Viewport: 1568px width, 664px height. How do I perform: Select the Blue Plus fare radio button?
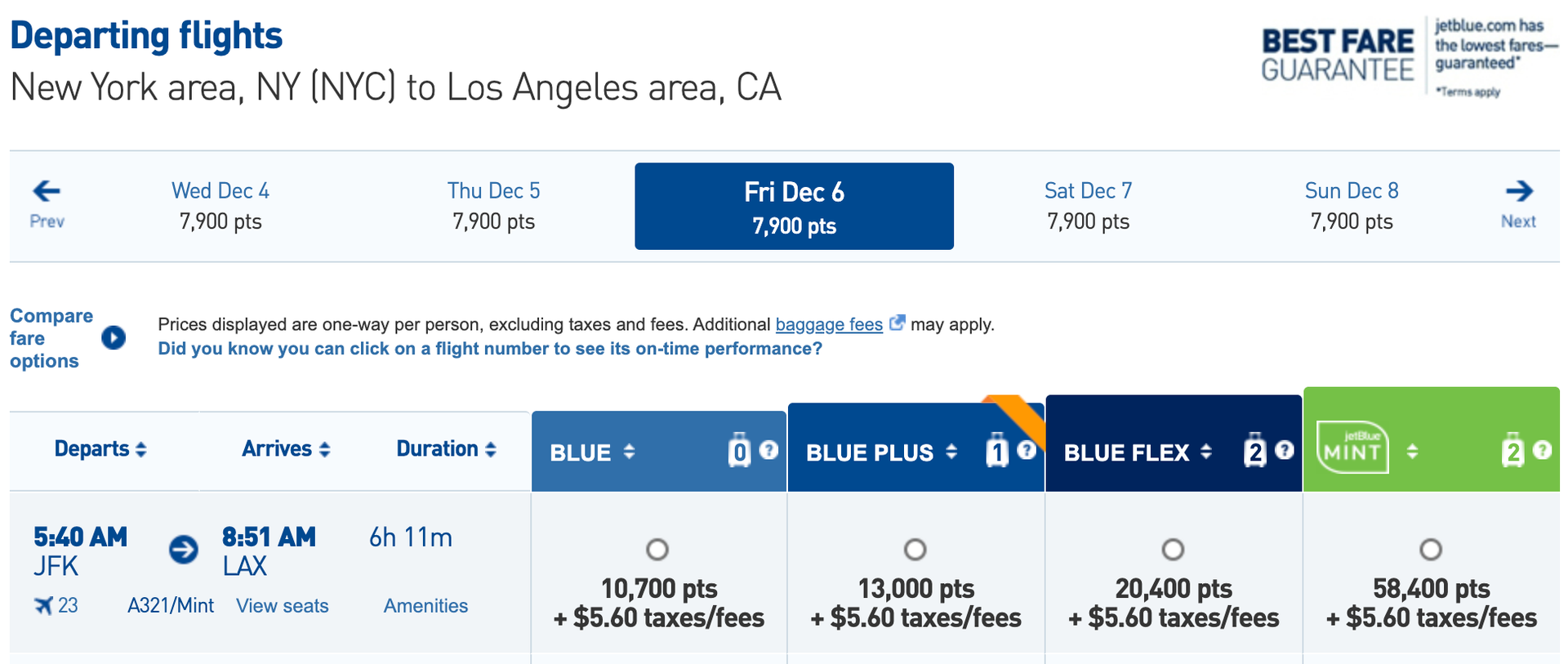click(915, 550)
